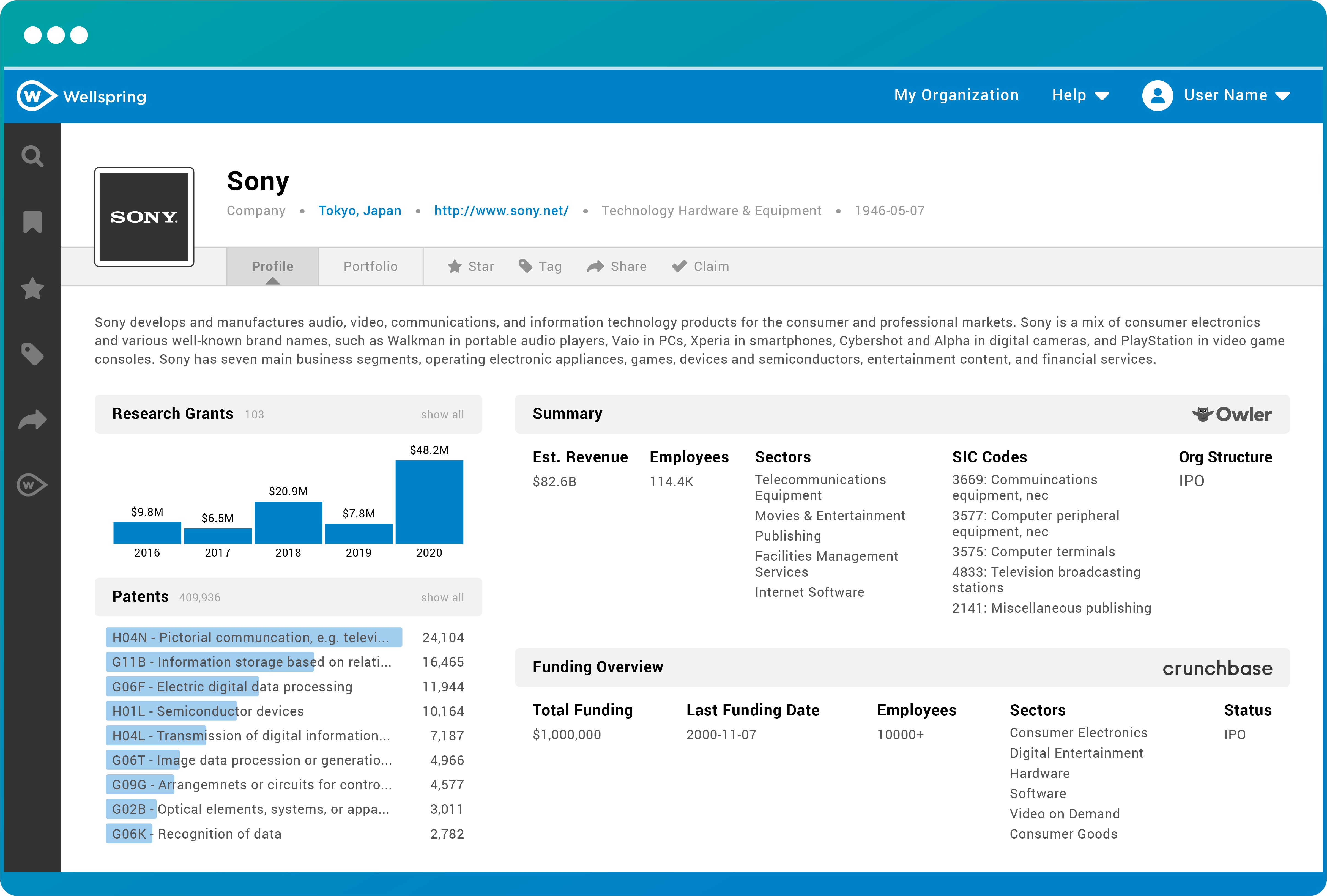Click the share arrow icon in sidebar
The height and width of the screenshot is (896, 1327).
coord(32,420)
